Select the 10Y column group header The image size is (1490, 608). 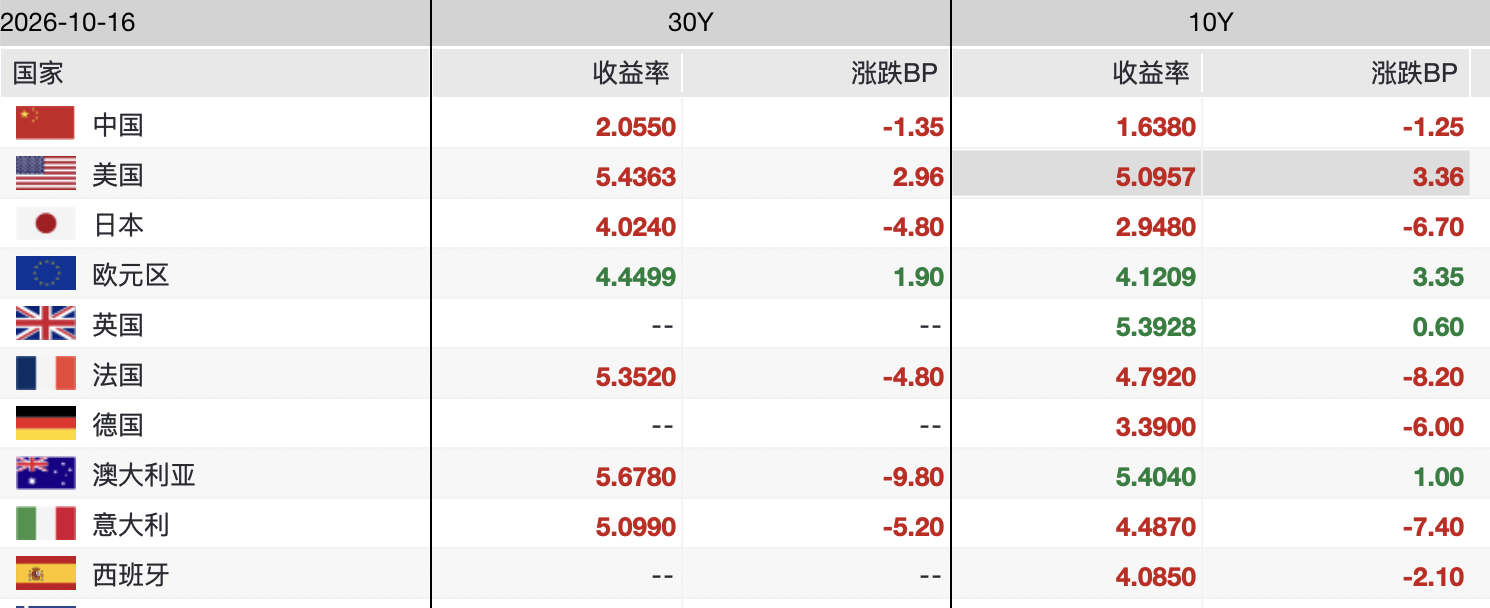(x=1210, y=22)
